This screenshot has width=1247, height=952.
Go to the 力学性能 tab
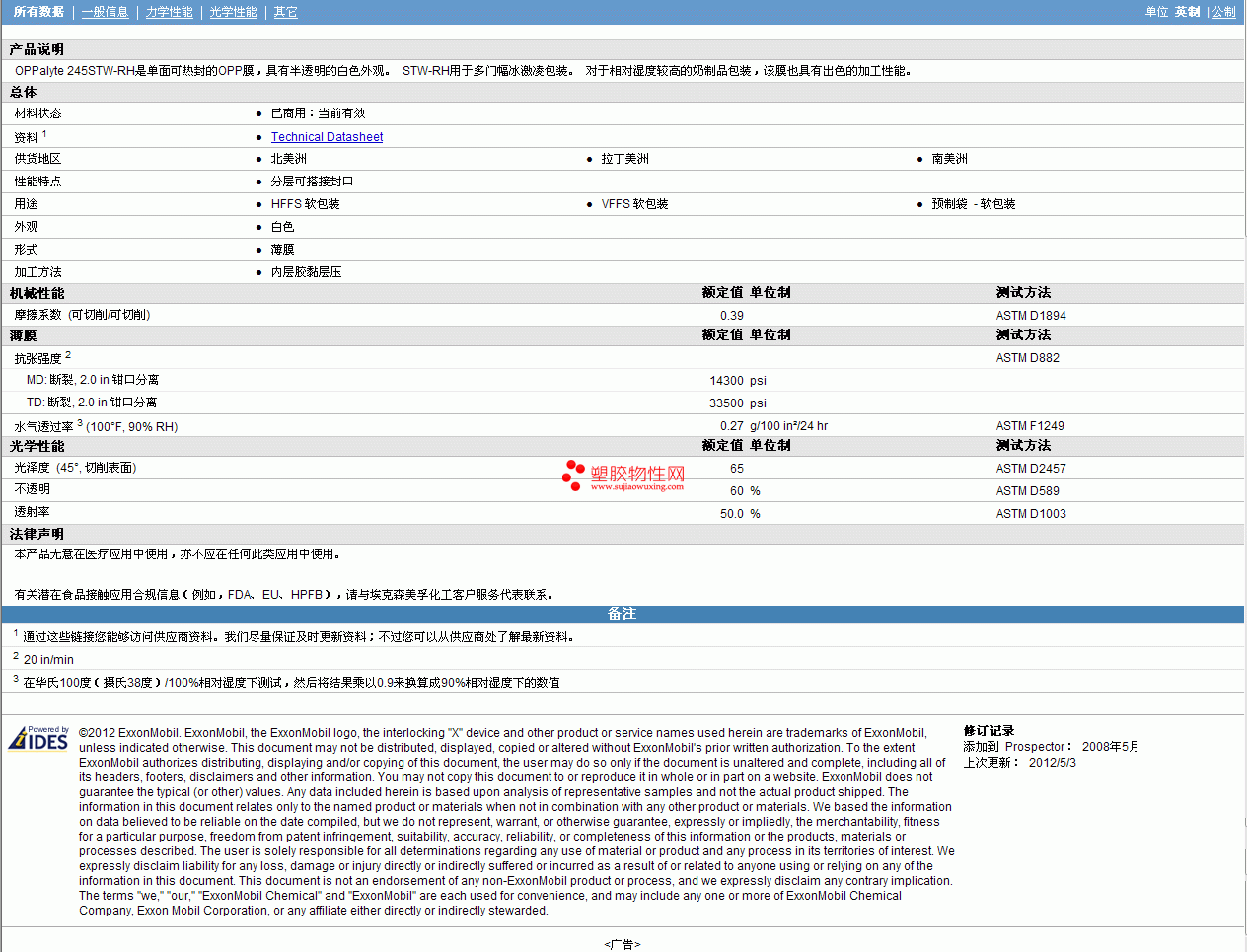click(169, 12)
